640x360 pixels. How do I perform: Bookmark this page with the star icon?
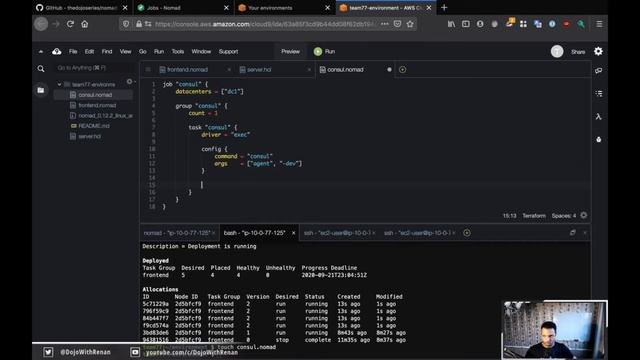point(410,24)
